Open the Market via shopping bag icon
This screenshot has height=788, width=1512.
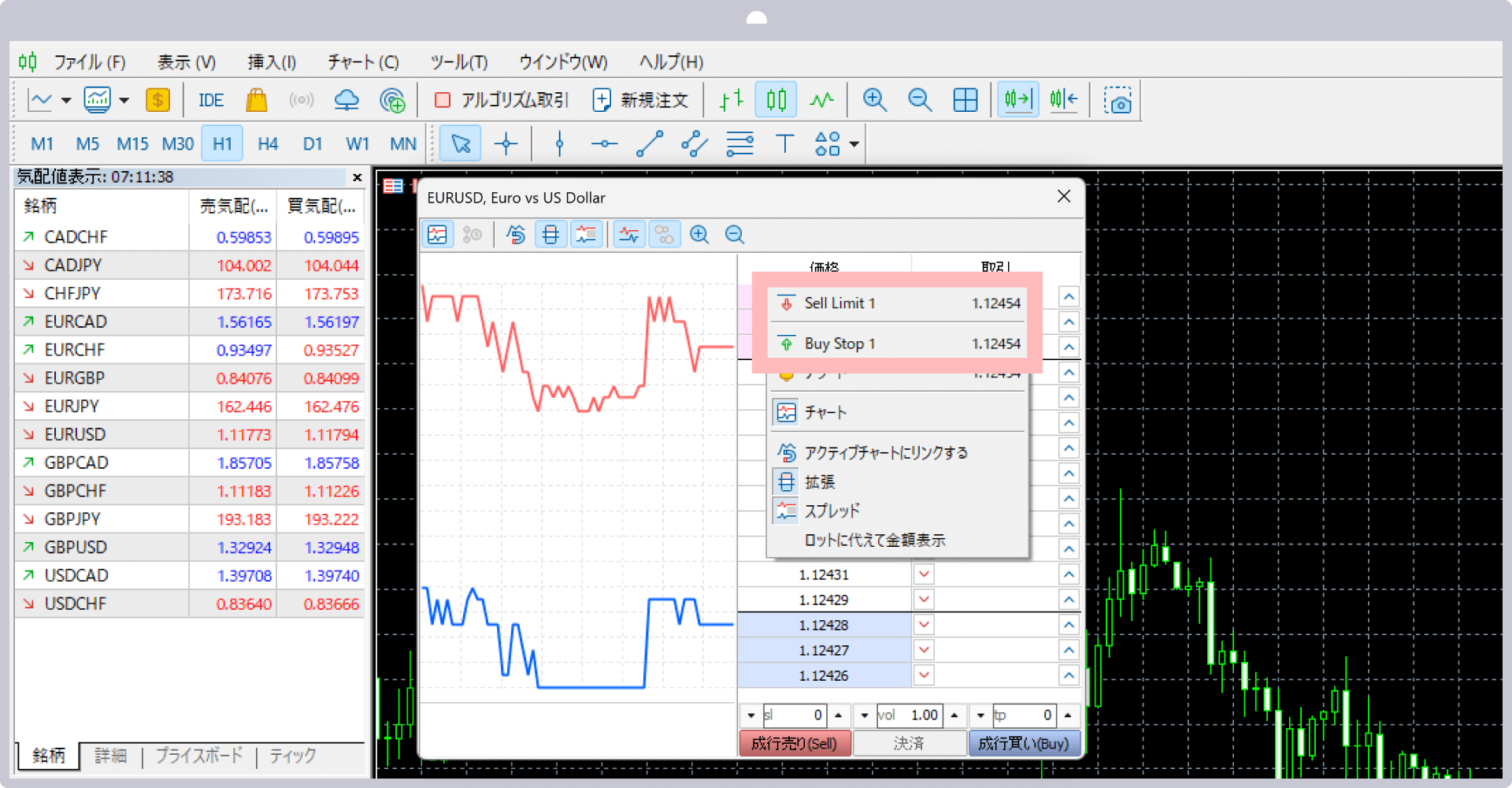click(x=257, y=99)
